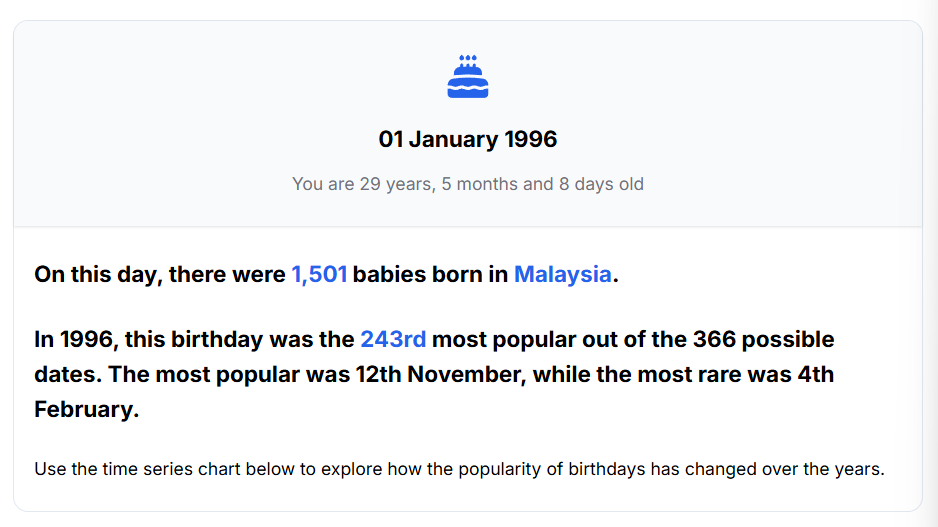Screen dimensions: 938x527
Task: Click the phrase "changed over the years"
Action: (798, 468)
